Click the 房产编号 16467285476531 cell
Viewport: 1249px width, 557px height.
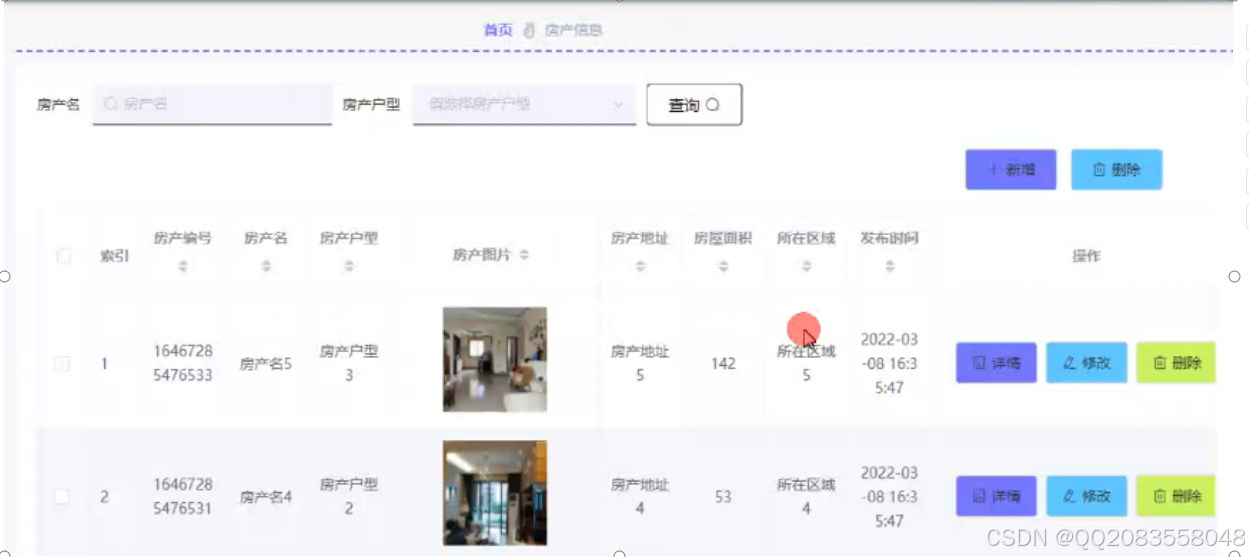182,497
